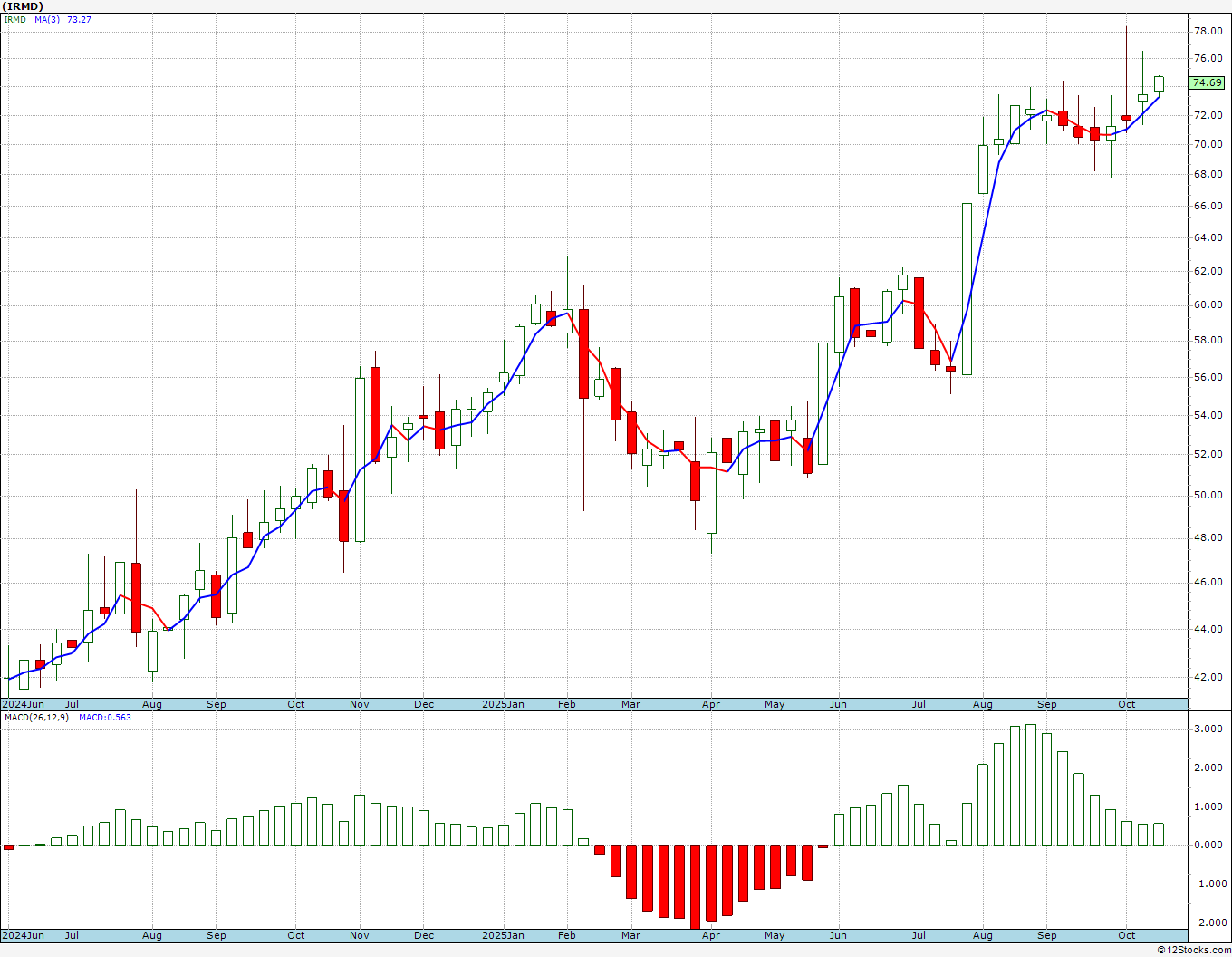The image size is (1232, 957).
Task: Click the MA(3) indicator label
Action: pyautogui.click(x=47, y=19)
